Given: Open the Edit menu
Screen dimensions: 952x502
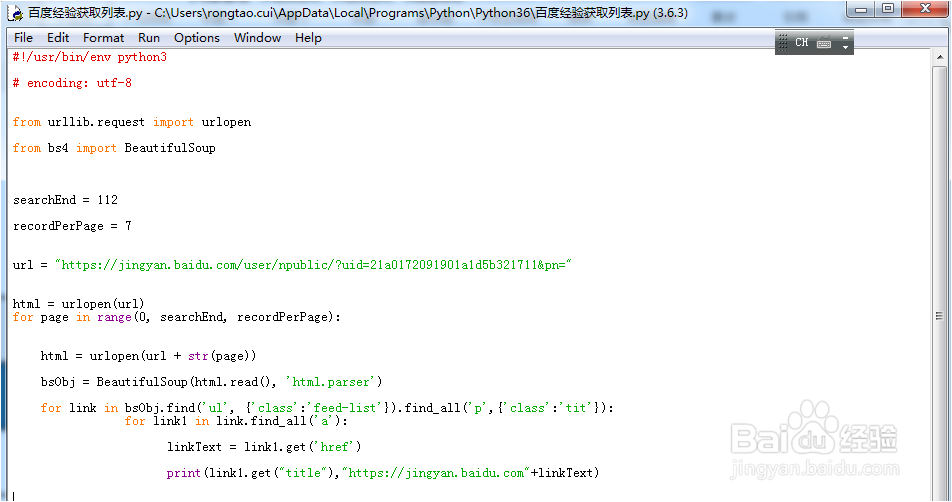Looking at the screenshot, I should pyautogui.click(x=58, y=38).
